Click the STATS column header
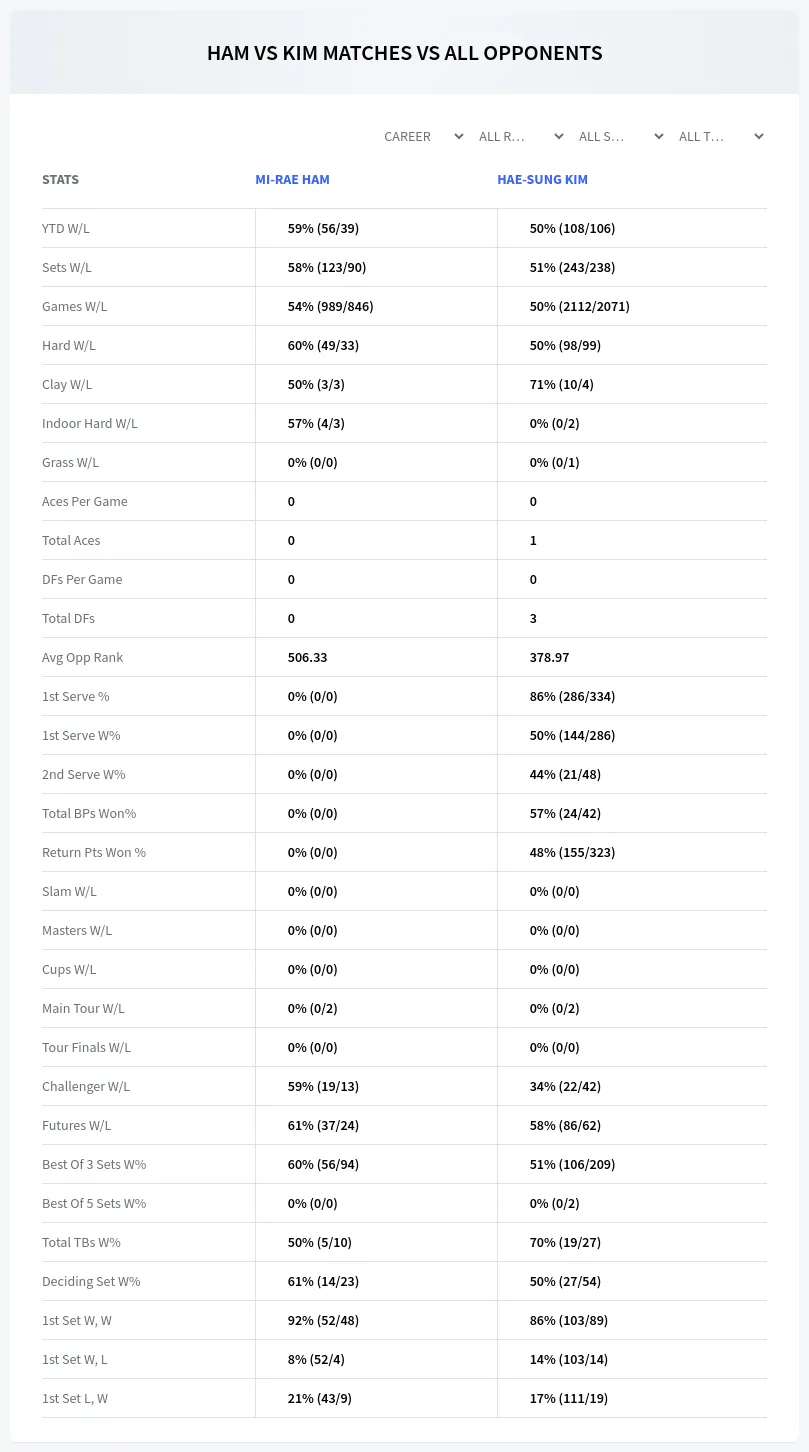 [x=60, y=180]
